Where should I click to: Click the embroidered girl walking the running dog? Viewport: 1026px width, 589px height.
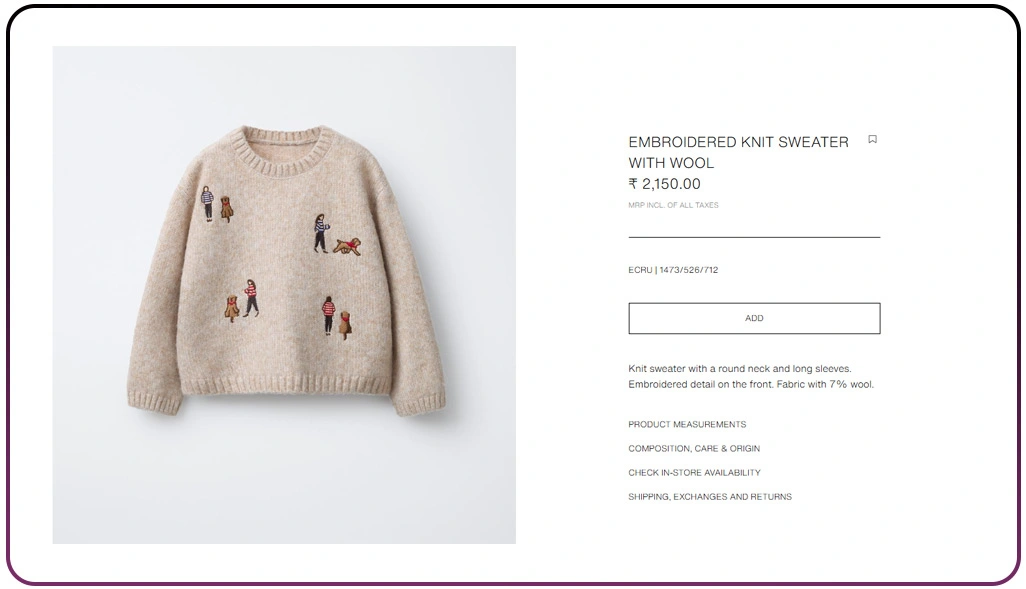click(x=321, y=233)
